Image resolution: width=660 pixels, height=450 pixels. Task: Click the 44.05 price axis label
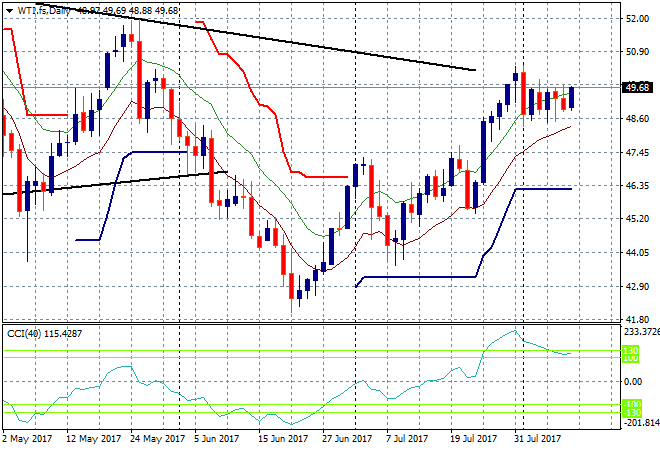tap(637, 253)
